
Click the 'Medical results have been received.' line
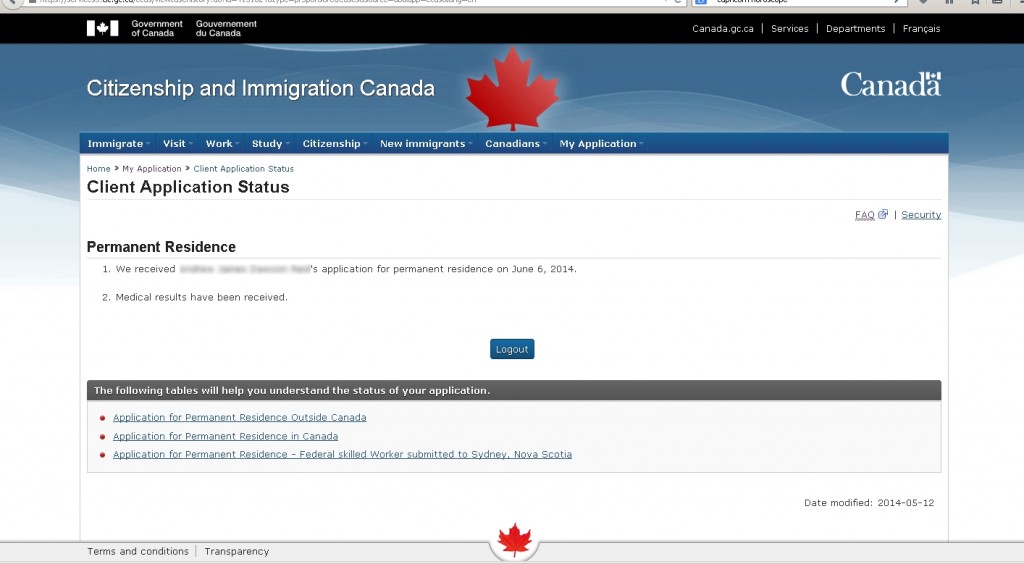[x=201, y=297]
